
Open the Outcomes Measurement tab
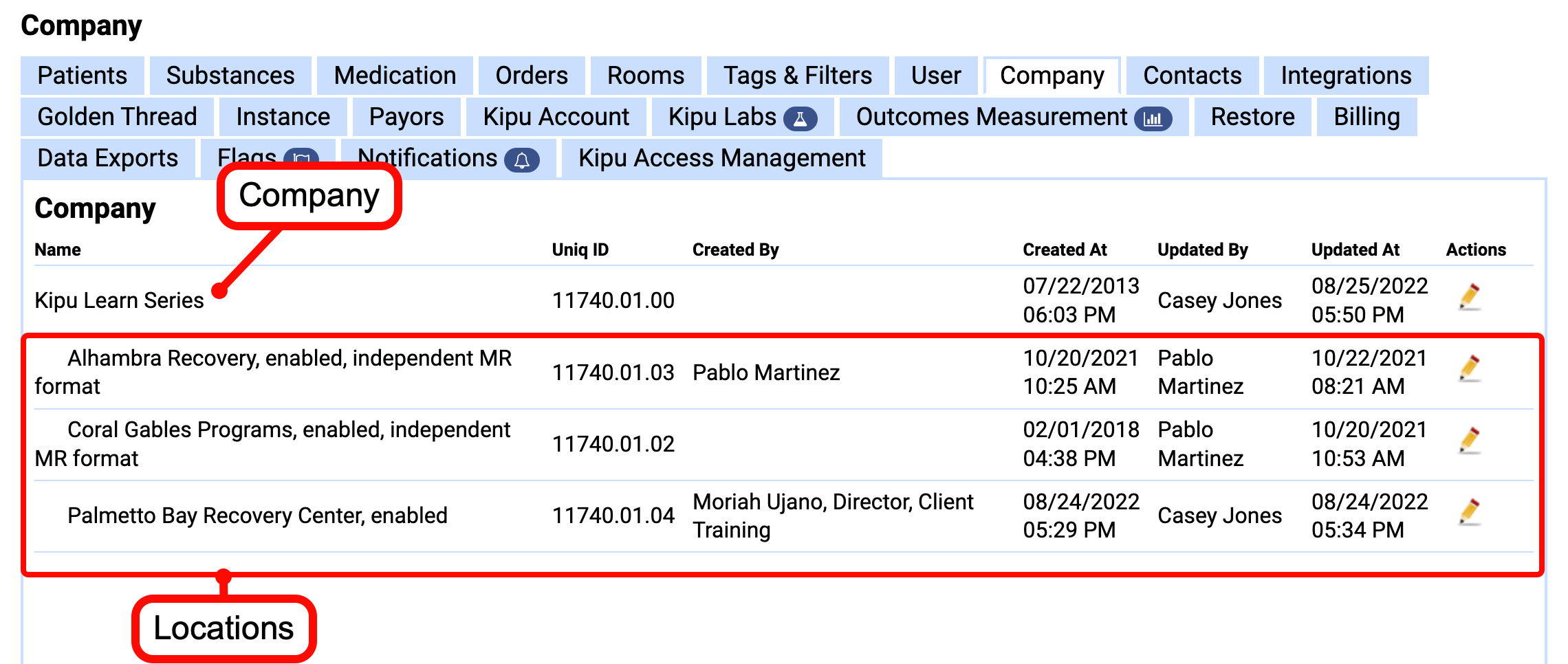[x=1014, y=117]
